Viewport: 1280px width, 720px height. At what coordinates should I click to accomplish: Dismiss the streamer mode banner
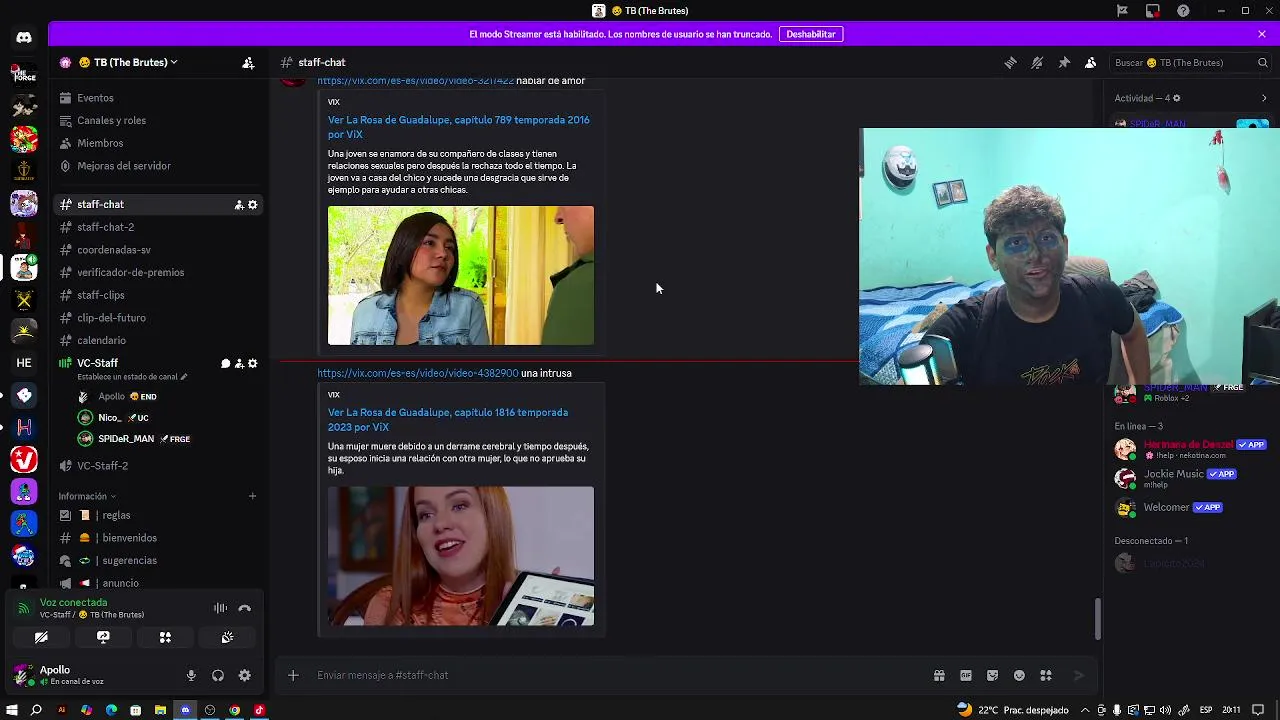tap(1262, 34)
